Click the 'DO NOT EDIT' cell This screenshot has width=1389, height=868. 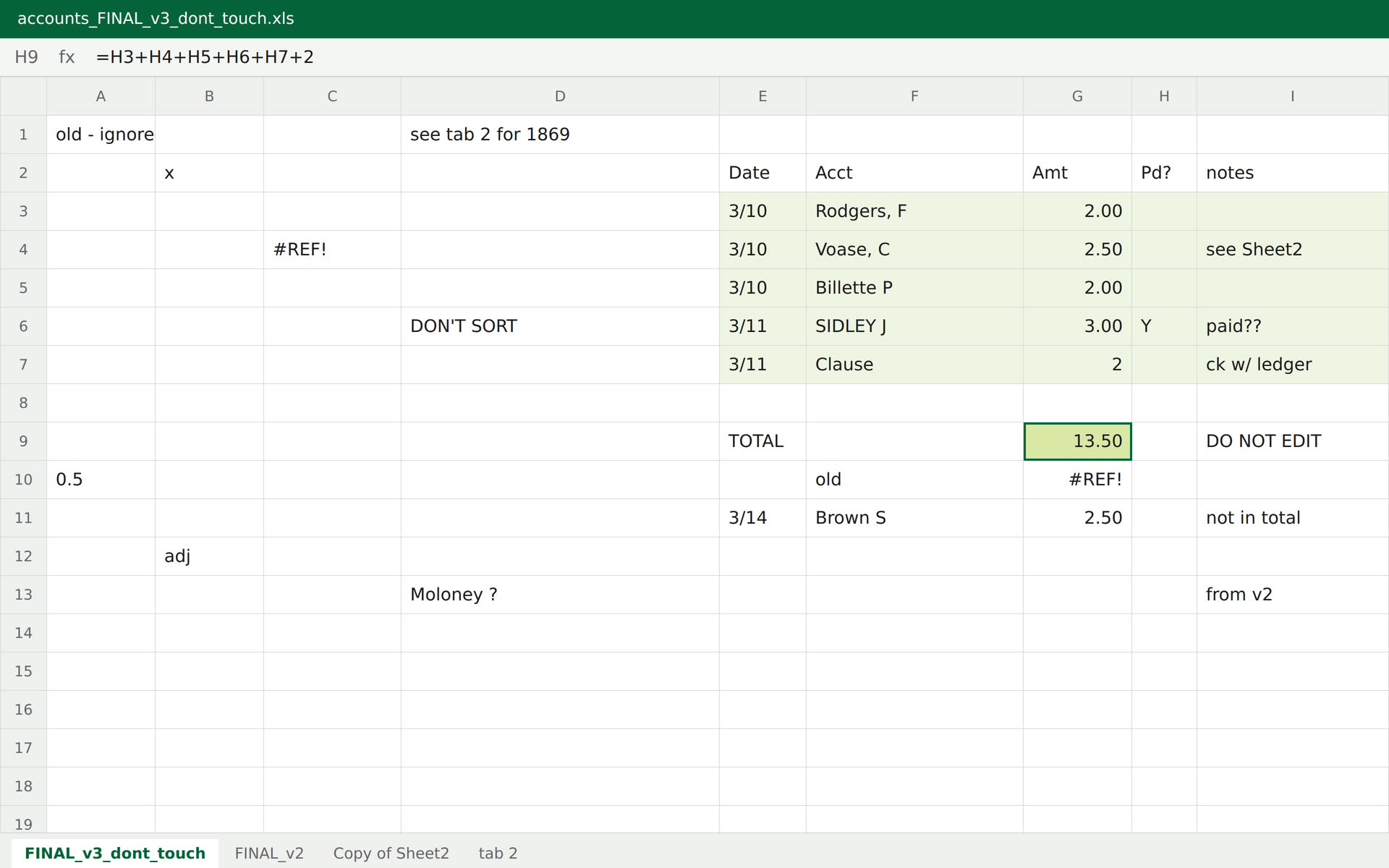(x=1293, y=441)
